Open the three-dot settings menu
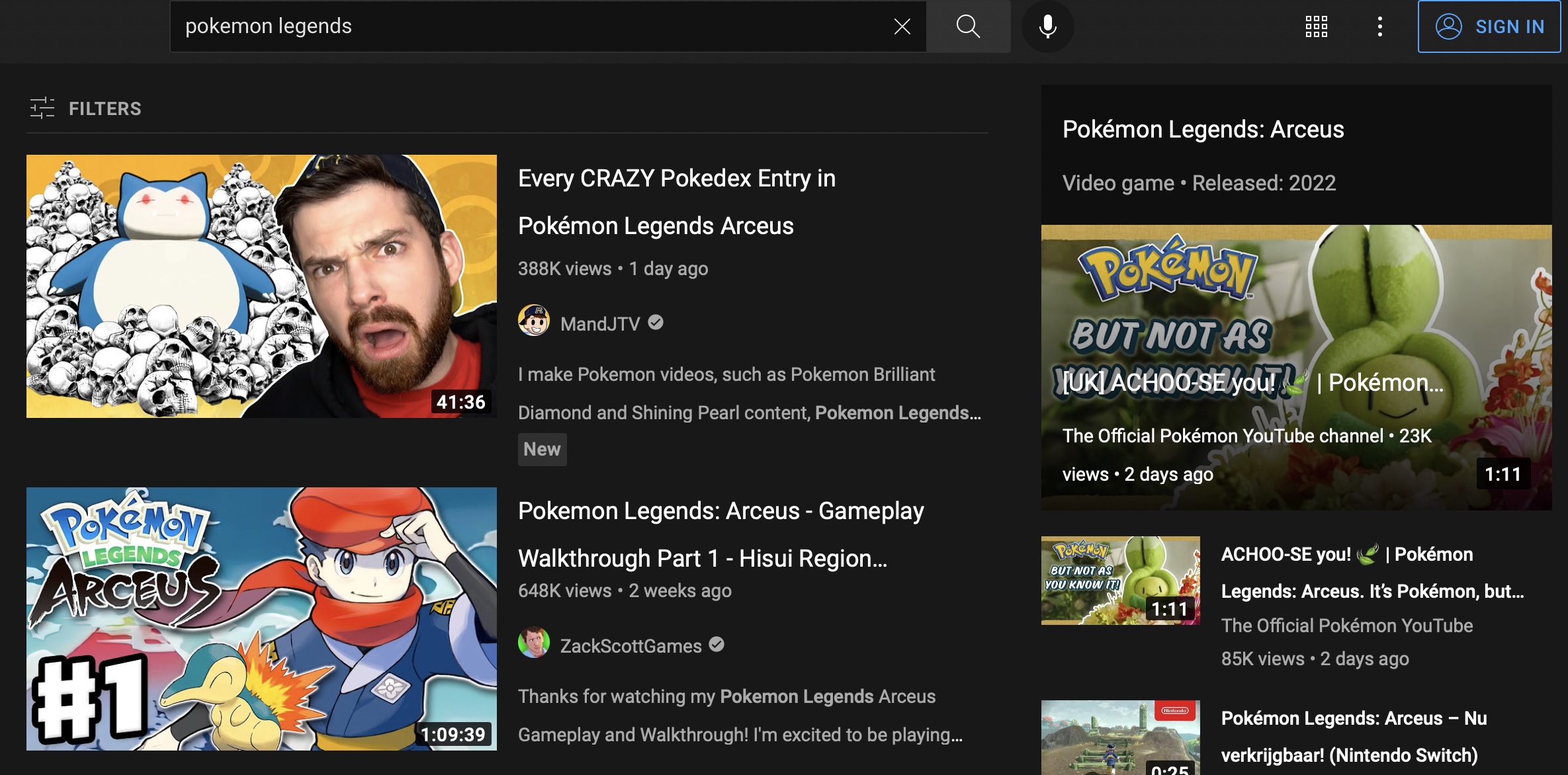 pyautogui.click(x=1379, y=26)
